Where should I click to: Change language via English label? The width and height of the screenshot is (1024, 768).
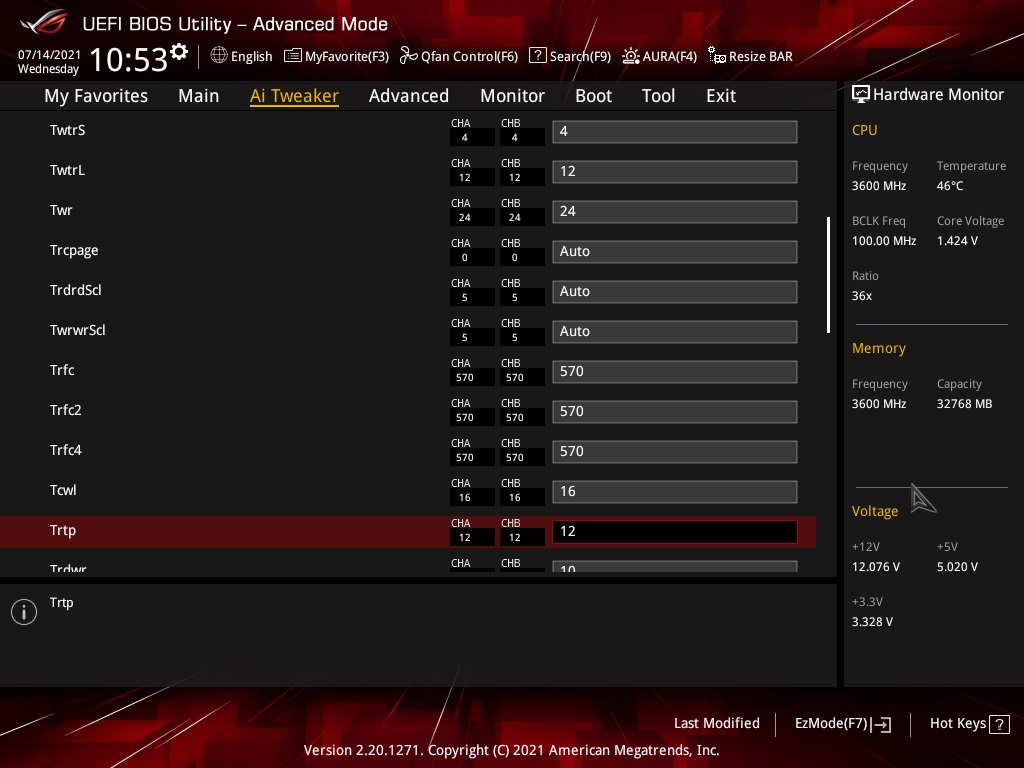pyautogui.click(x=251, y=56)
